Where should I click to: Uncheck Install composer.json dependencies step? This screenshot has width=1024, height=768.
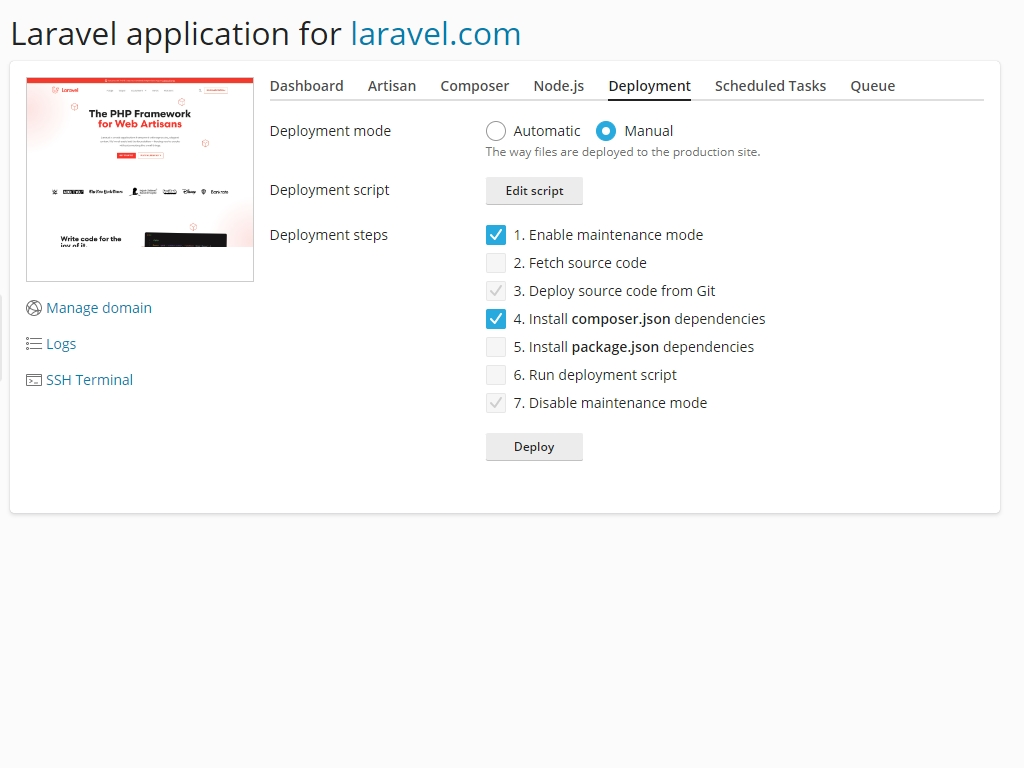pyautogui.click(x=496, y=318)
